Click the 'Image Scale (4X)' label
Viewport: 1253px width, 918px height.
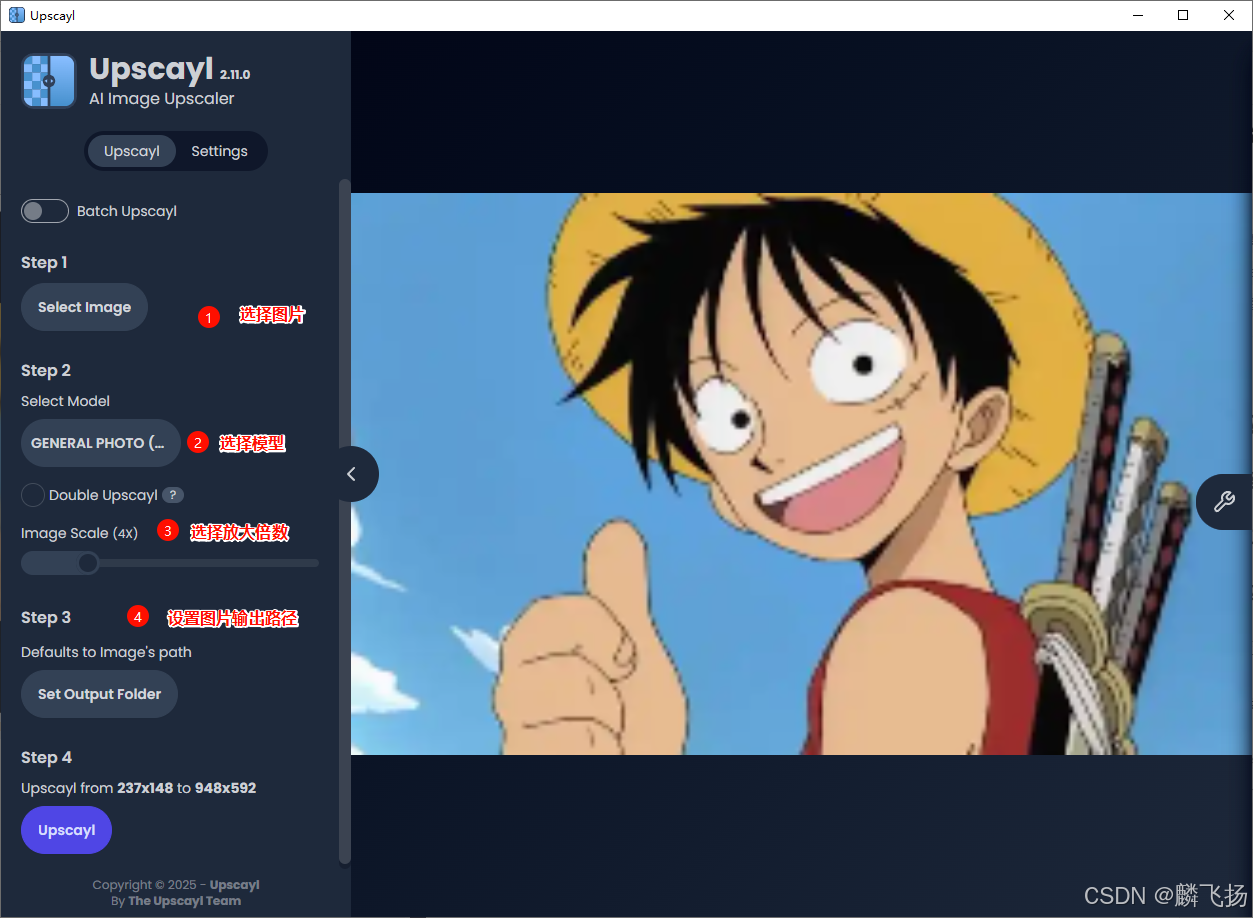(x=79, y=533)
